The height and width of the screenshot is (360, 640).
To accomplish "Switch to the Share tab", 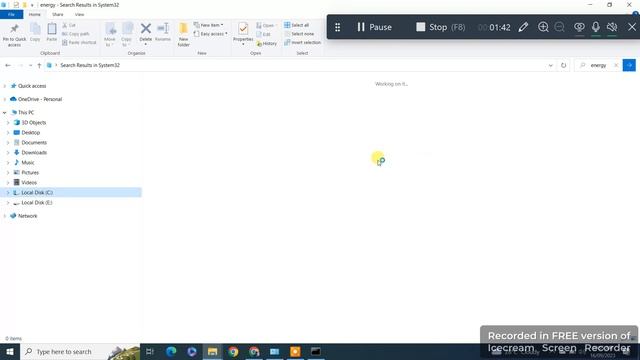I will [58, 14].
